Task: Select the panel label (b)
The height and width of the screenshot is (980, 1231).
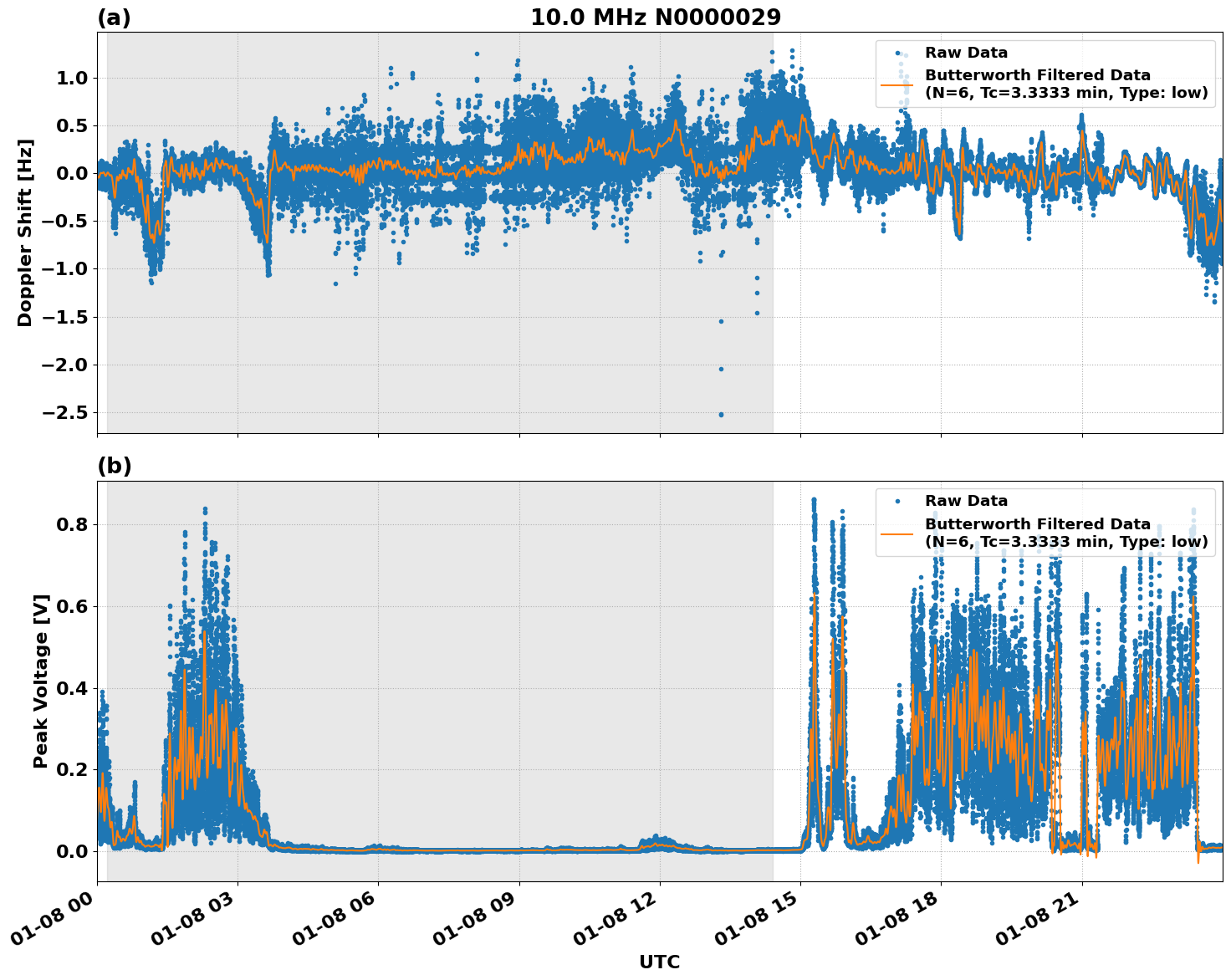Action: [114, 466]
